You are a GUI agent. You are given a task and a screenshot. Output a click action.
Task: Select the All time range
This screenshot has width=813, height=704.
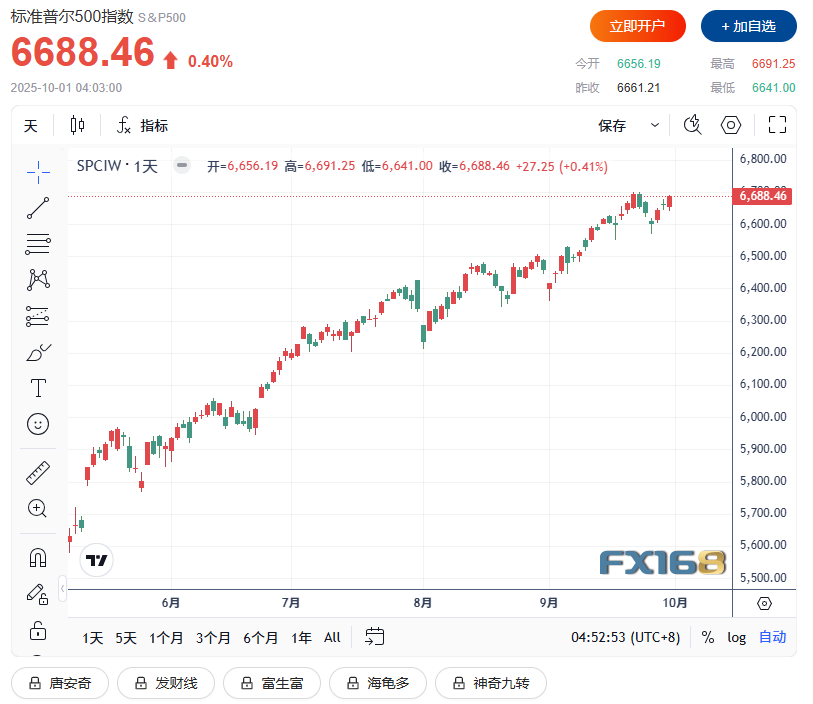pyautogui.click(x=332, y=637)
